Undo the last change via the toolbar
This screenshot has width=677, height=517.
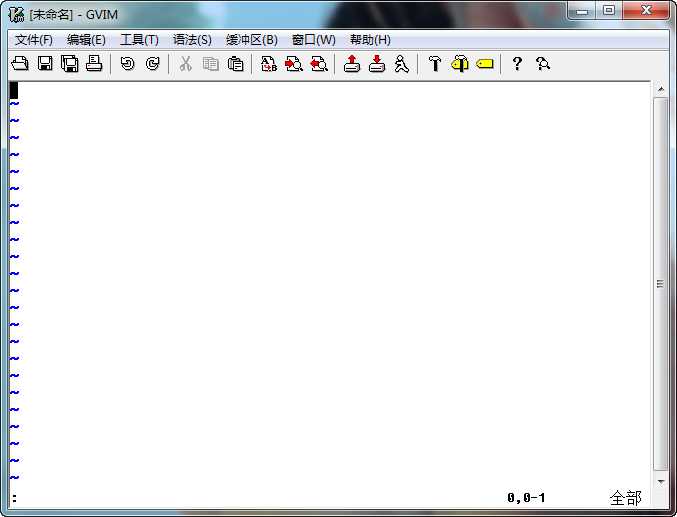coord(127,64)
